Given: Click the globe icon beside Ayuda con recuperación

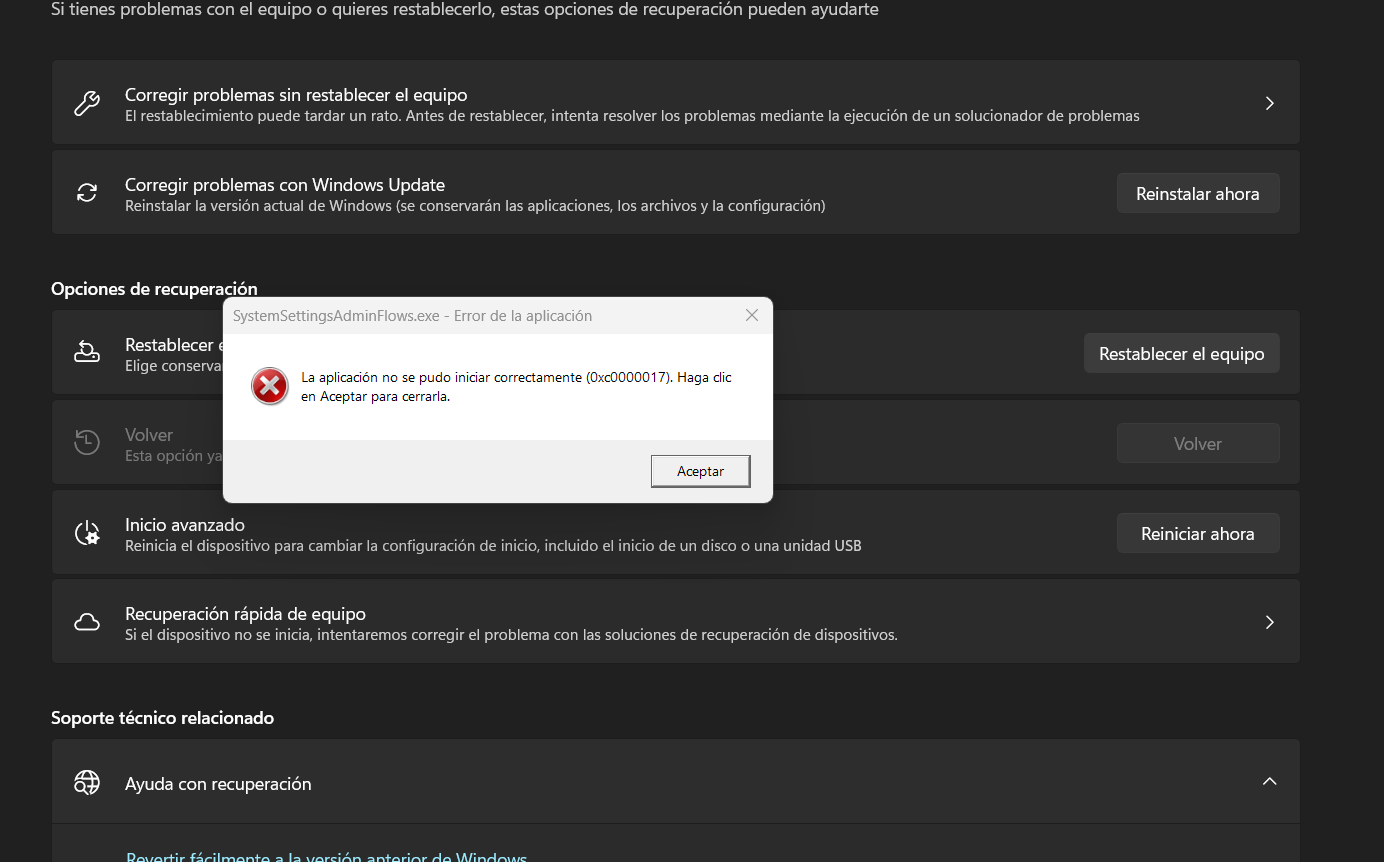Looking at the screenshot, I should point(87,782).
